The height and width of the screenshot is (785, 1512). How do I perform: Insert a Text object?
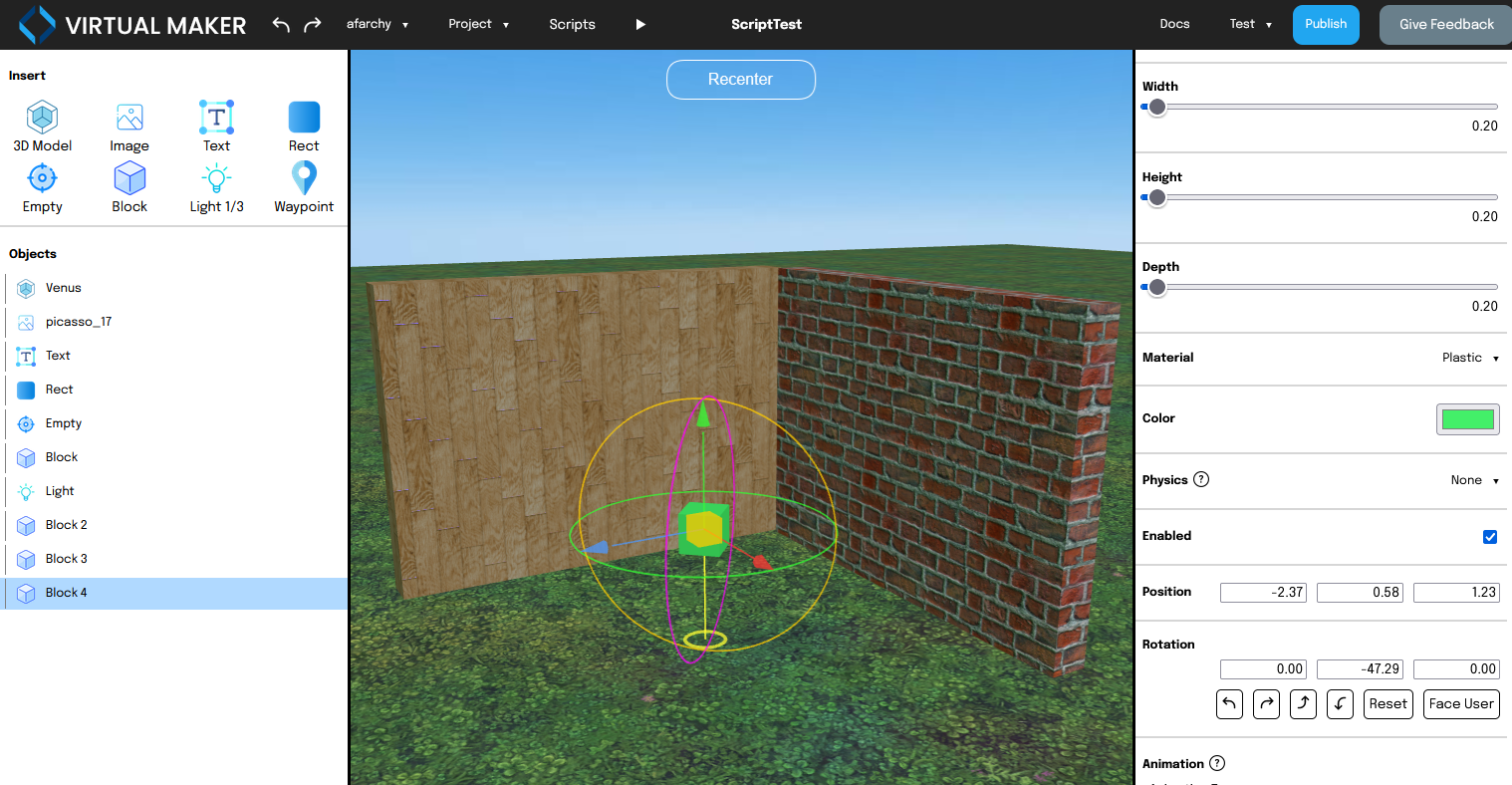pos(216,126)
